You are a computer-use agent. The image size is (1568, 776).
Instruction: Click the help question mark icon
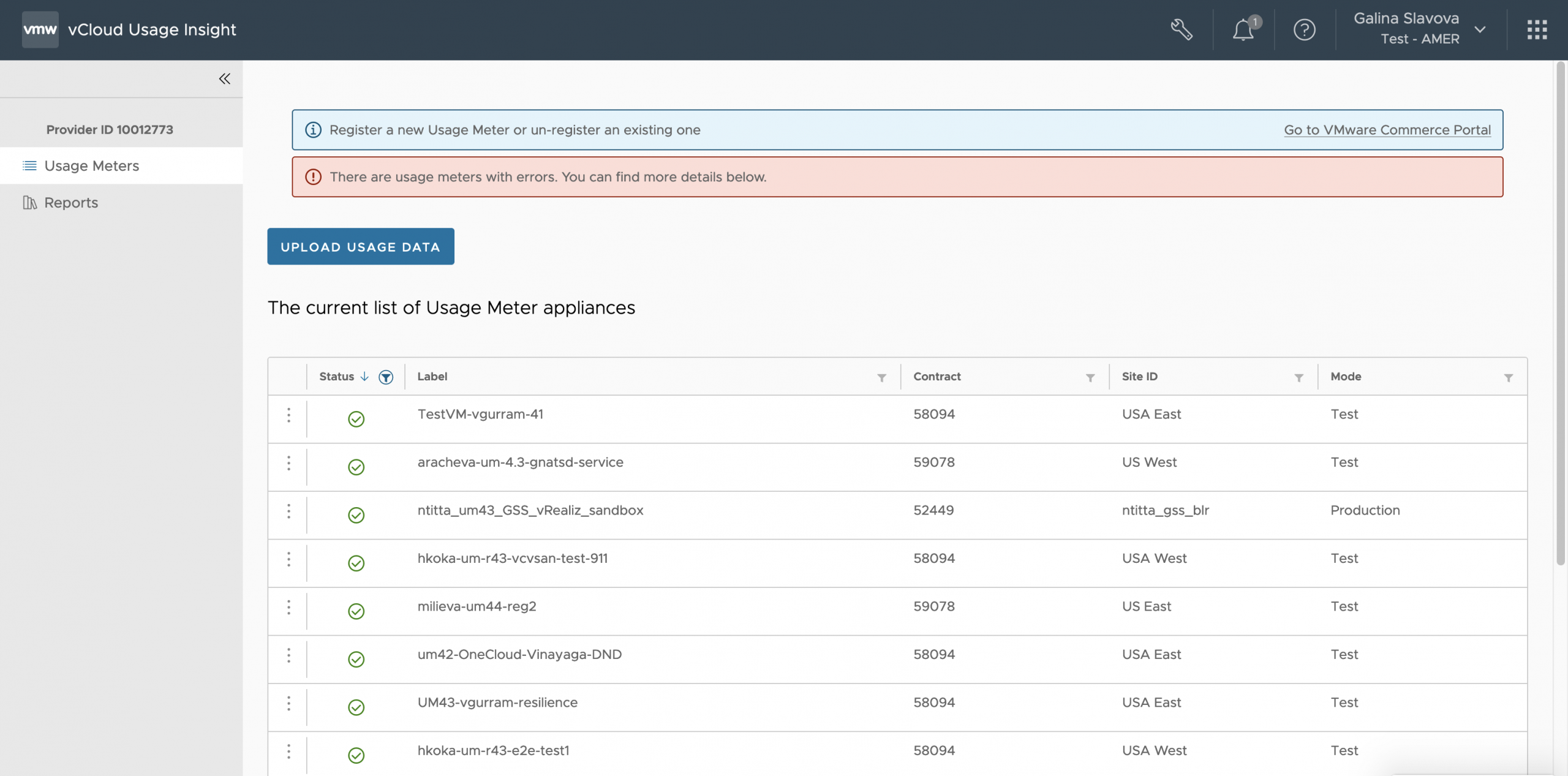tap(1304, 29)
